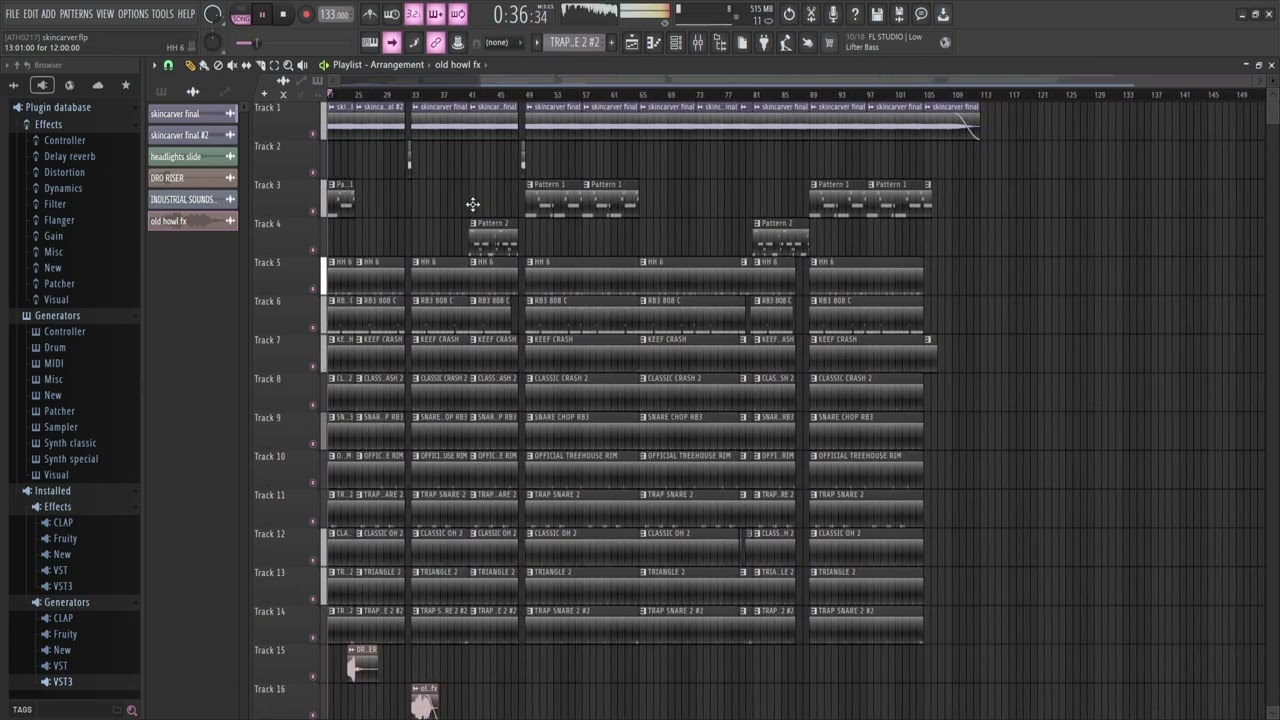Select the mute tool in playlist

(232, 65)
